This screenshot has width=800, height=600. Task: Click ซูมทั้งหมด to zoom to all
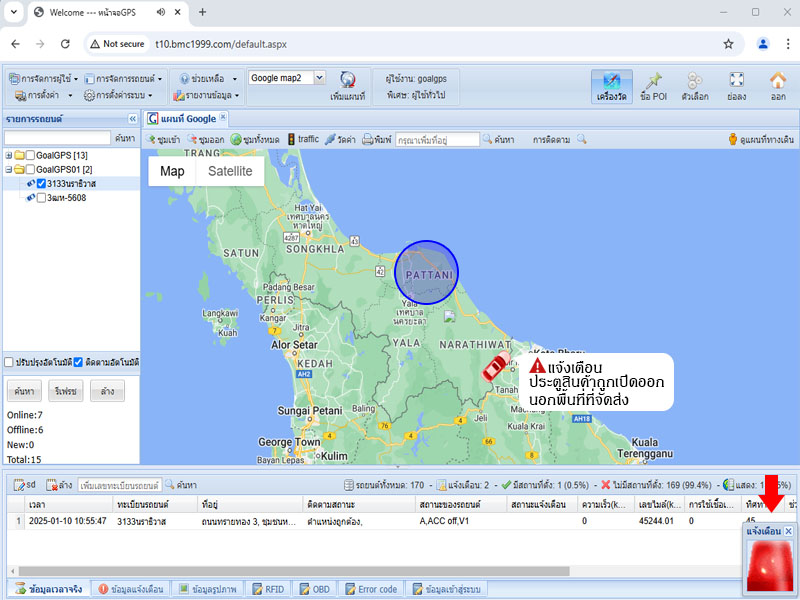[255, 139]
